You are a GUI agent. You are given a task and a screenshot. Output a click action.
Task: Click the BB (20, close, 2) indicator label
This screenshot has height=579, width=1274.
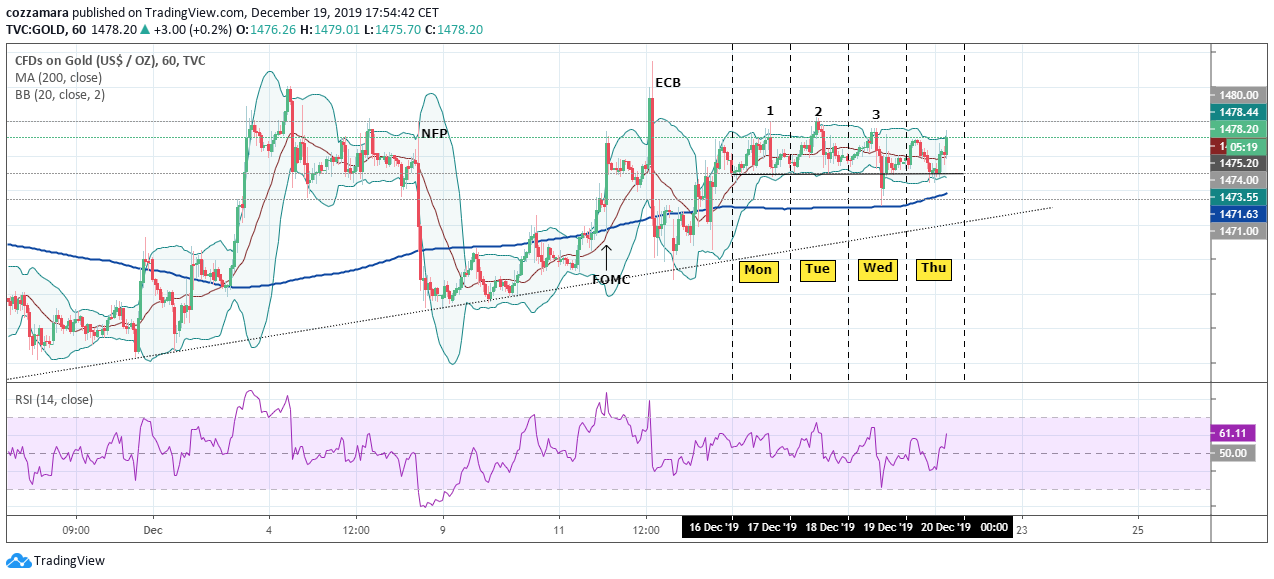[x=60, y=95]
